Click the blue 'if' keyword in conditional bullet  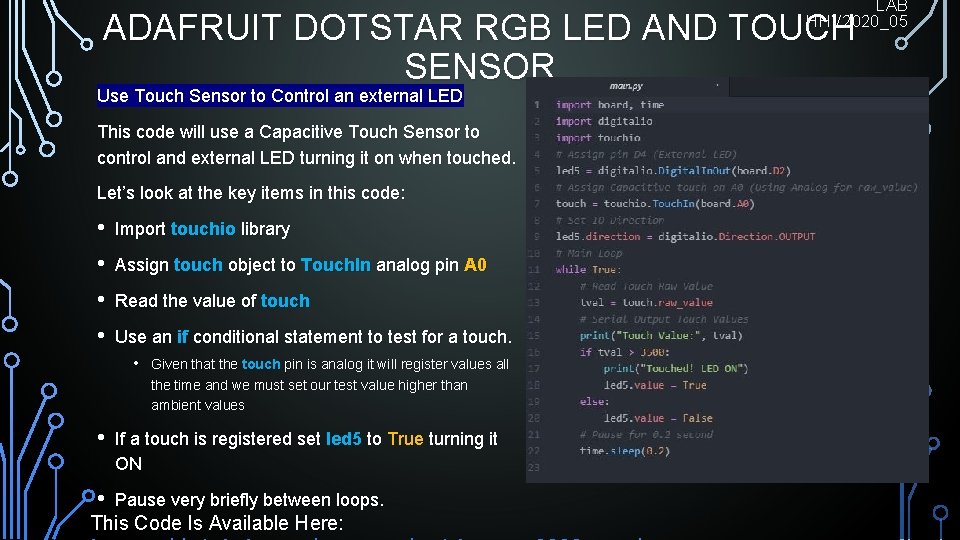182,337
